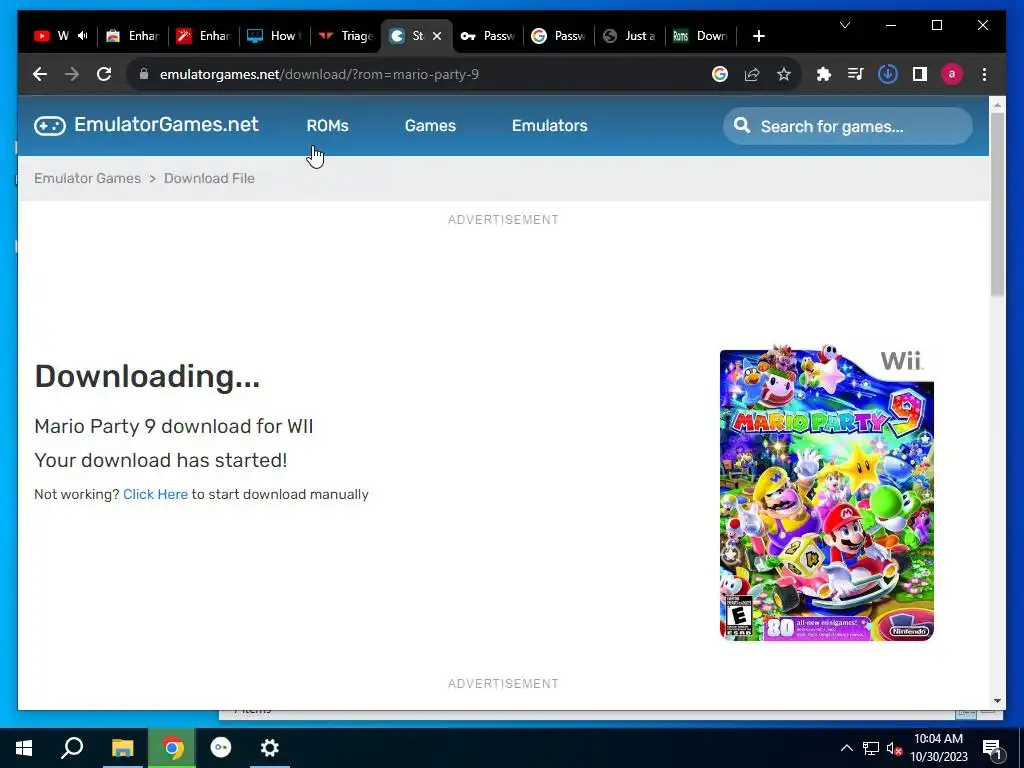Mute the YouTube tab audio icon
Viewport: 1024px width, 768px height.
(x=82, y=36)
